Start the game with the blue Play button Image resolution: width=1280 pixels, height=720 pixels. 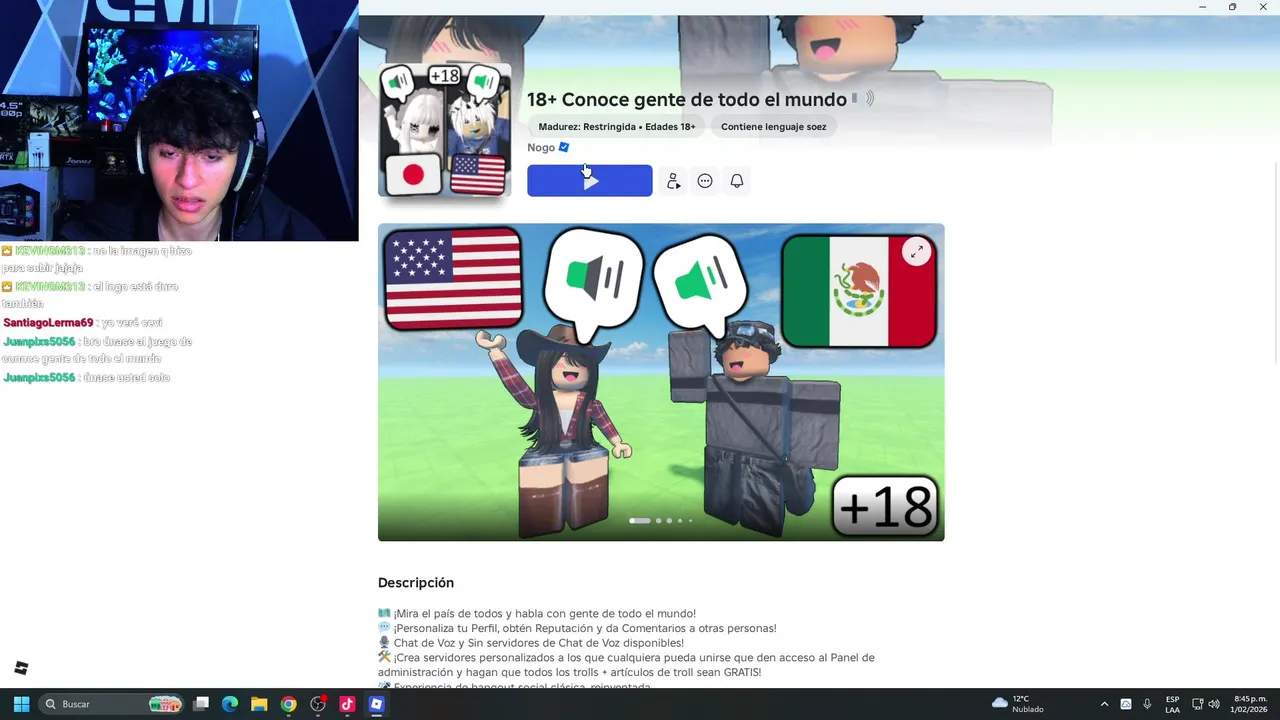coord(589,181)
